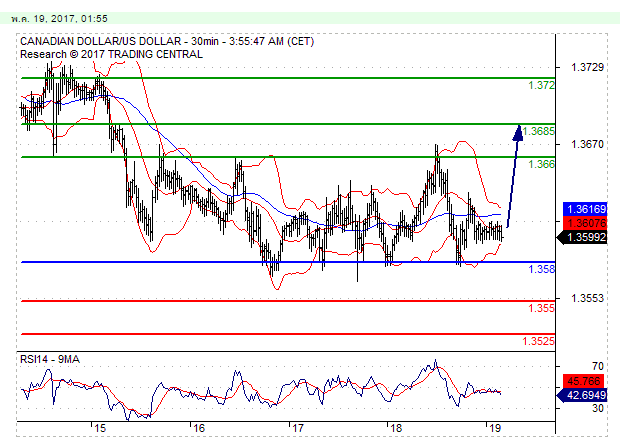
Task: Click the y-axis value 1.3729
Action: [588, 67]
